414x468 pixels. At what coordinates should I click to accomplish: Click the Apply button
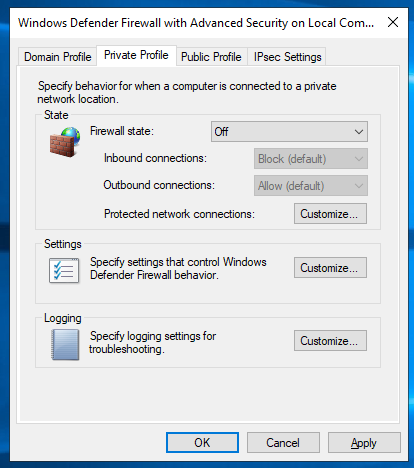pyautogui.click(x=364, y=443)
